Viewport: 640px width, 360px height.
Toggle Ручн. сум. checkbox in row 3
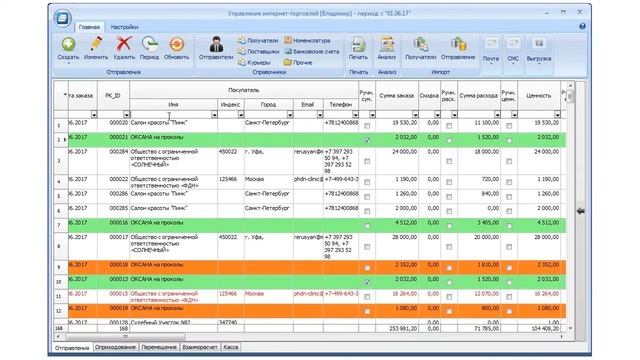click(367, 161)
